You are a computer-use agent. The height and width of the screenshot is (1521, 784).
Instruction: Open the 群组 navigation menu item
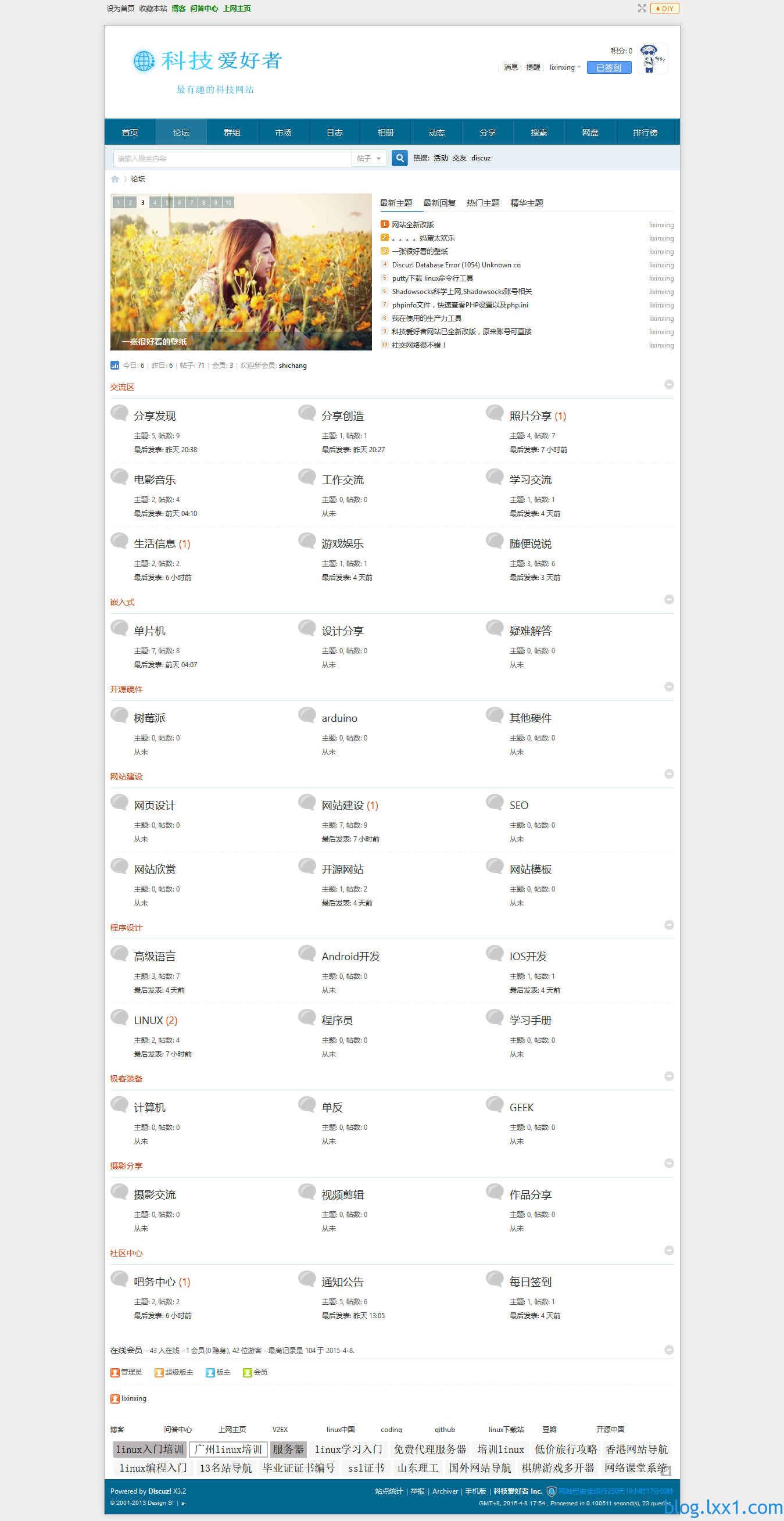pyautogui.click(x=232, y=133)
